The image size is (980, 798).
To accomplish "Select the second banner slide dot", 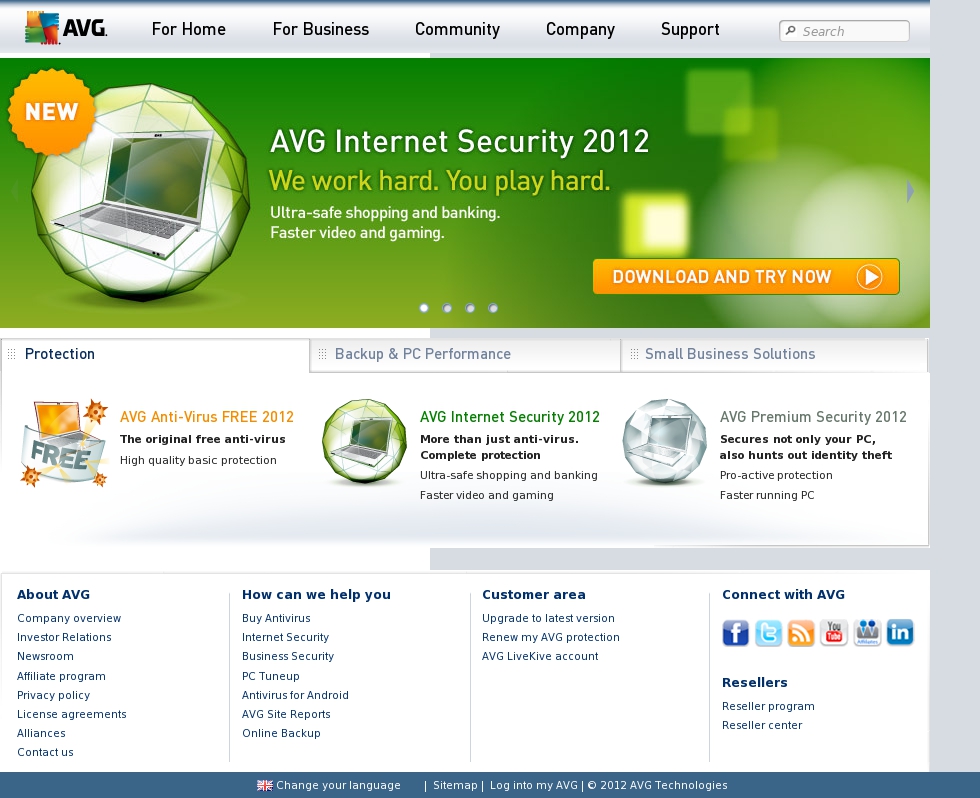I will coord(447,308).
